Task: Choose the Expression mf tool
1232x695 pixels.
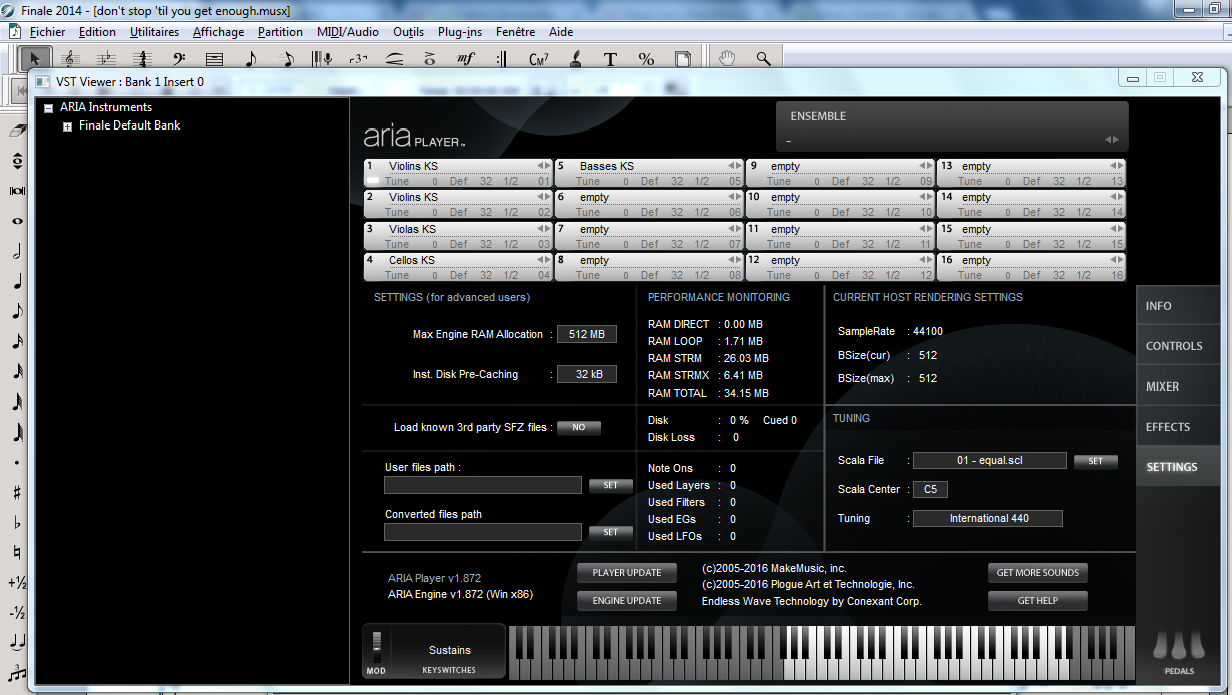Action: [466, 59]
